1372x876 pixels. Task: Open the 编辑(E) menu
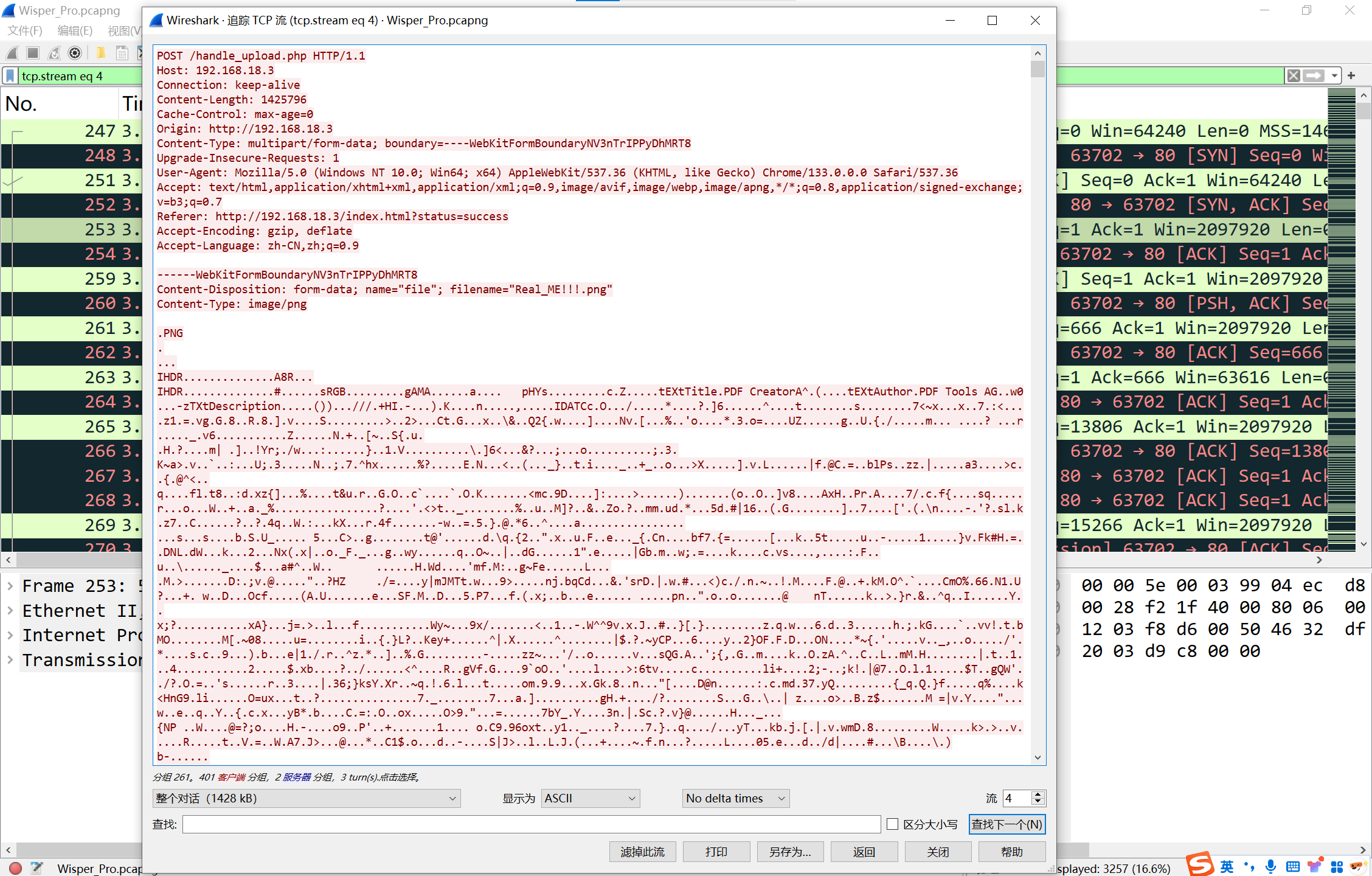point(75,30)
